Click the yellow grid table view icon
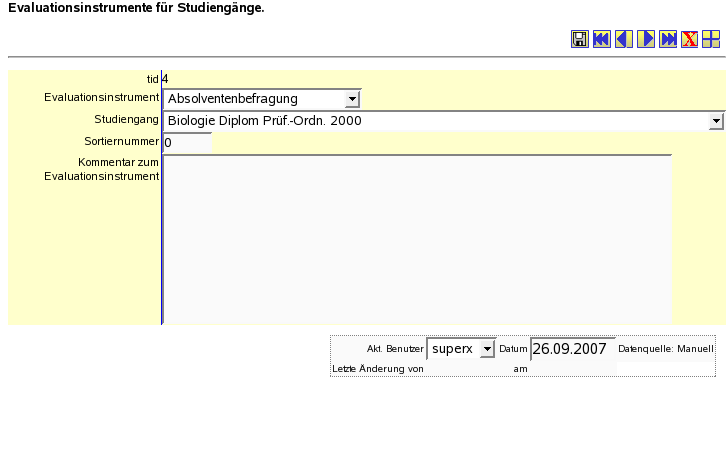Screen dimensions: 727x453 pos(711,39)
